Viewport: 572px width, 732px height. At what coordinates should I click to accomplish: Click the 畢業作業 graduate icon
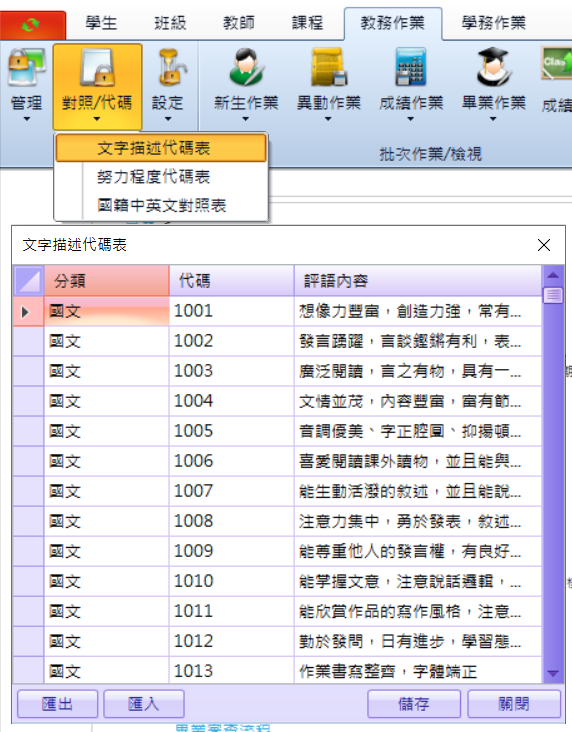pos(494,67)
